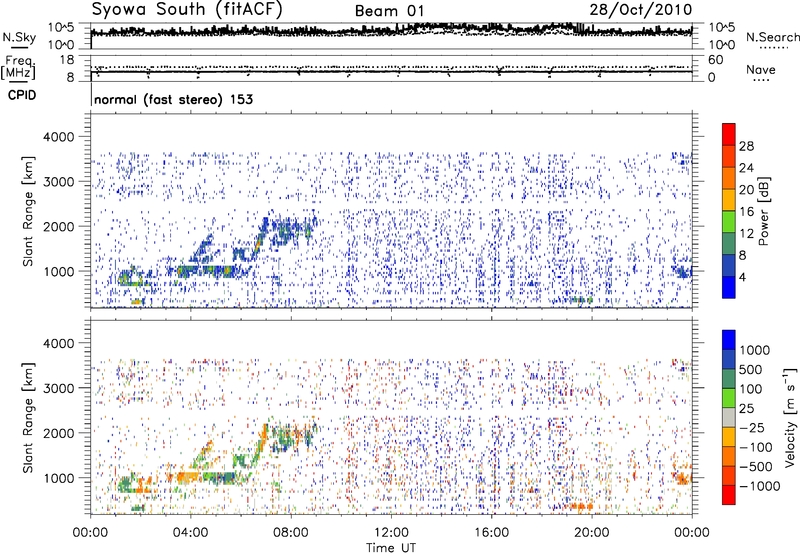Screen dimensions: 800x554
Task: Click the grey band of the velocity colorbar
Action: point(729,417)
